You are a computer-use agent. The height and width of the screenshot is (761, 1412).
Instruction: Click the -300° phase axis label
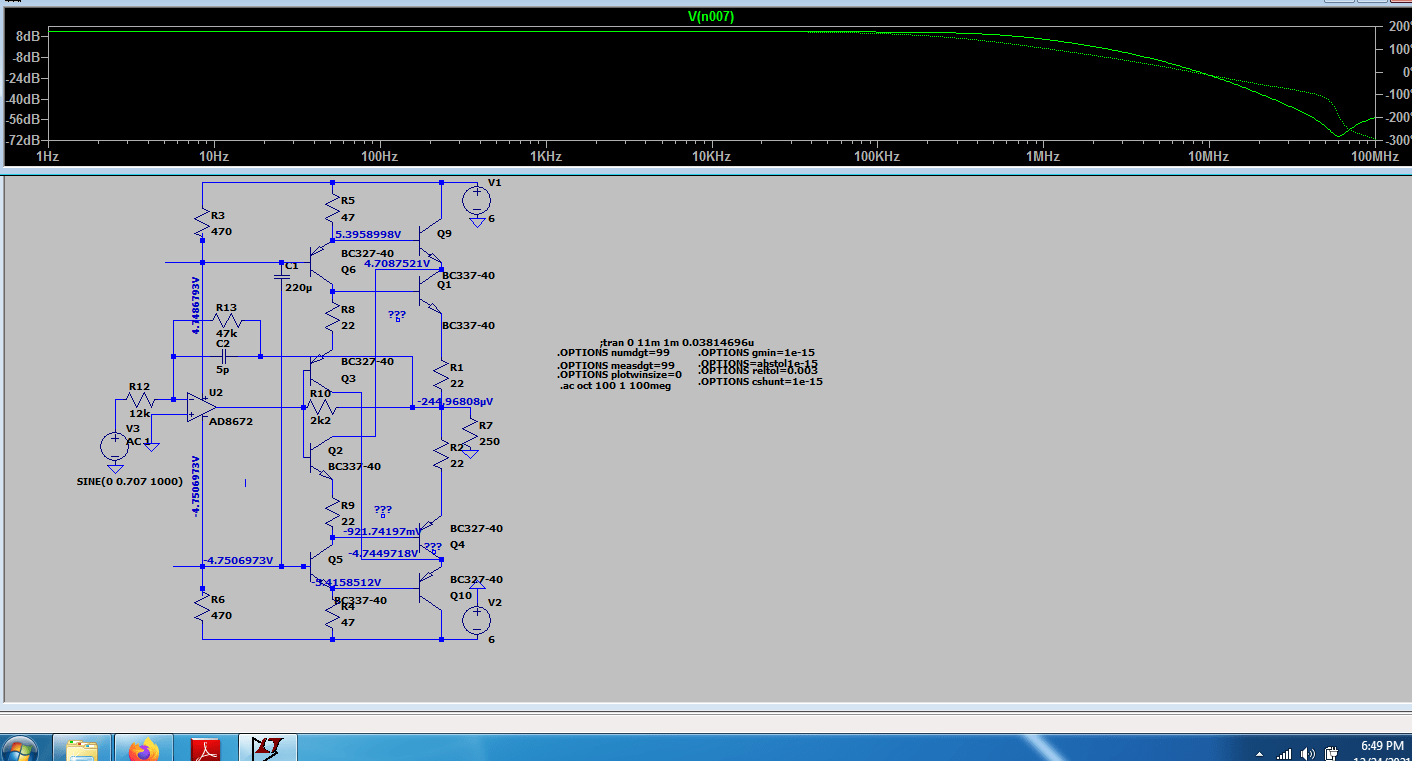tap(1397, 140)
